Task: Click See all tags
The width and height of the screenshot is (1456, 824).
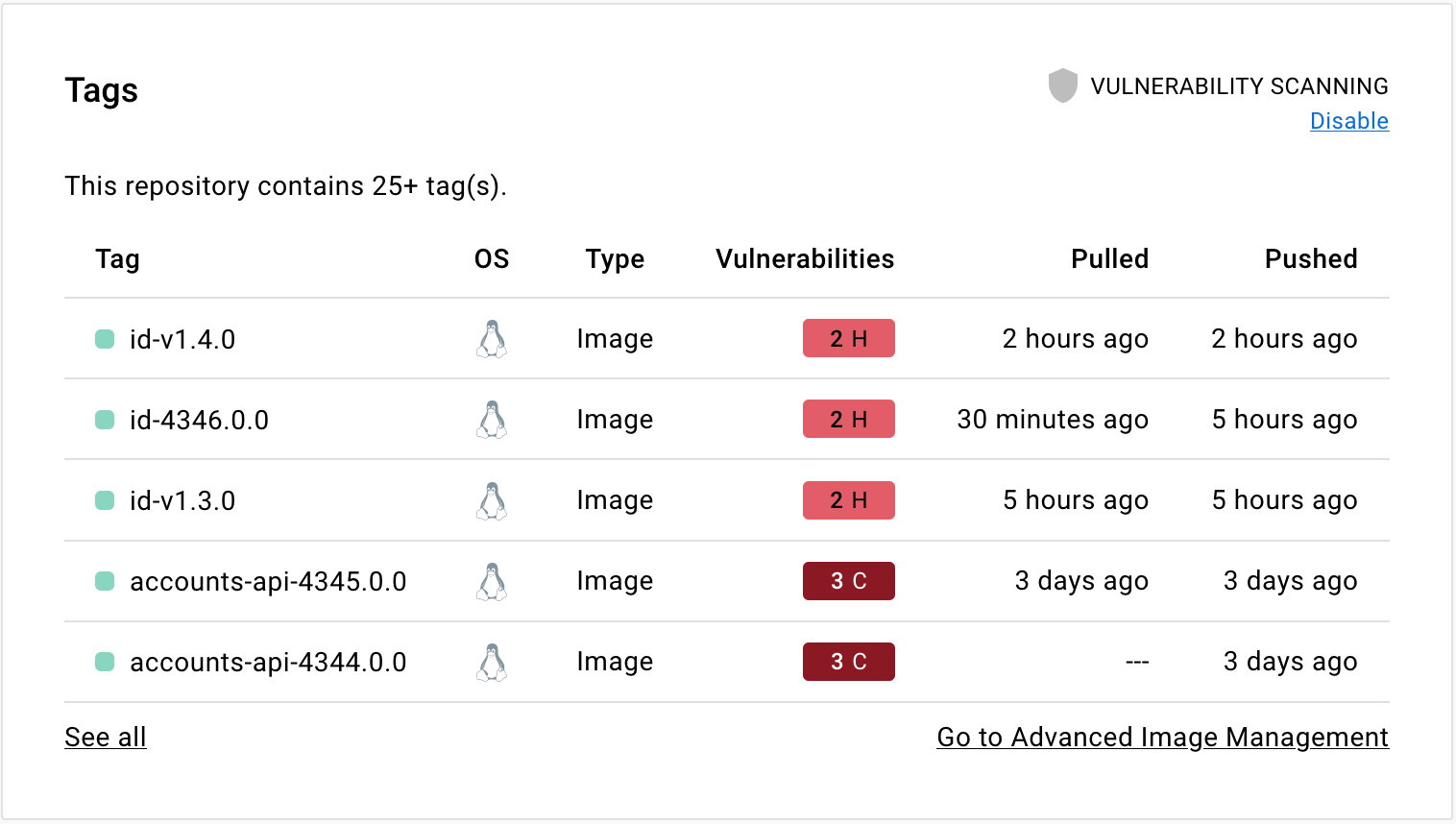Action: pyautogui.click(x=105, y=737)
